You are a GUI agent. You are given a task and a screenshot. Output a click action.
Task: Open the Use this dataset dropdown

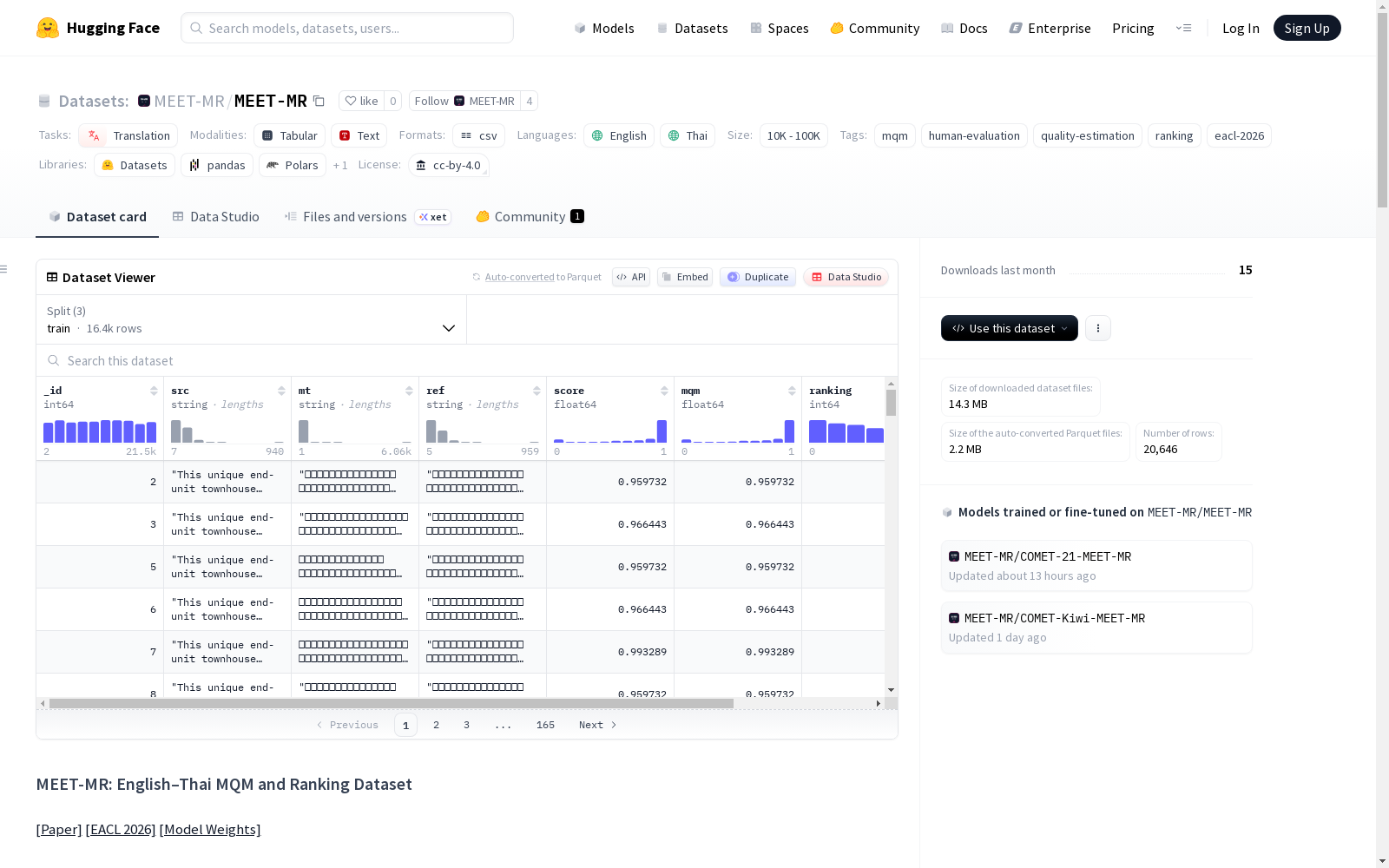1010,328
